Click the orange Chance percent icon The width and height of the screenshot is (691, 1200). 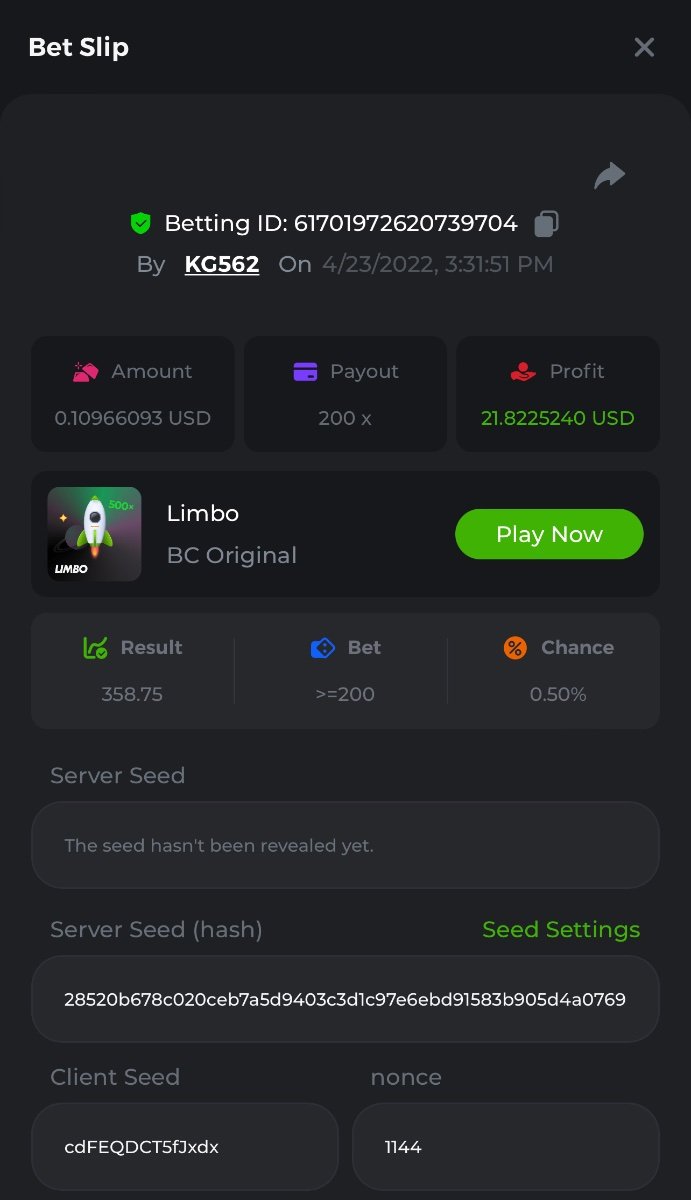click(x=515, y=648)
